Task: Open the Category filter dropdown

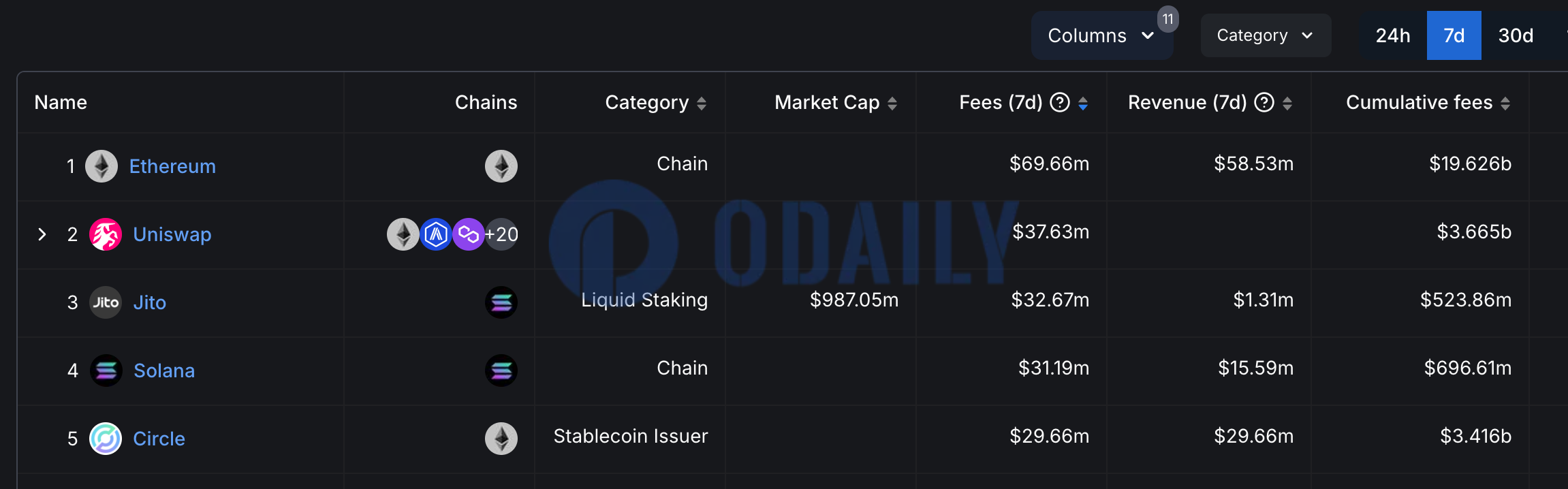Action: [x=1266, y=35]
